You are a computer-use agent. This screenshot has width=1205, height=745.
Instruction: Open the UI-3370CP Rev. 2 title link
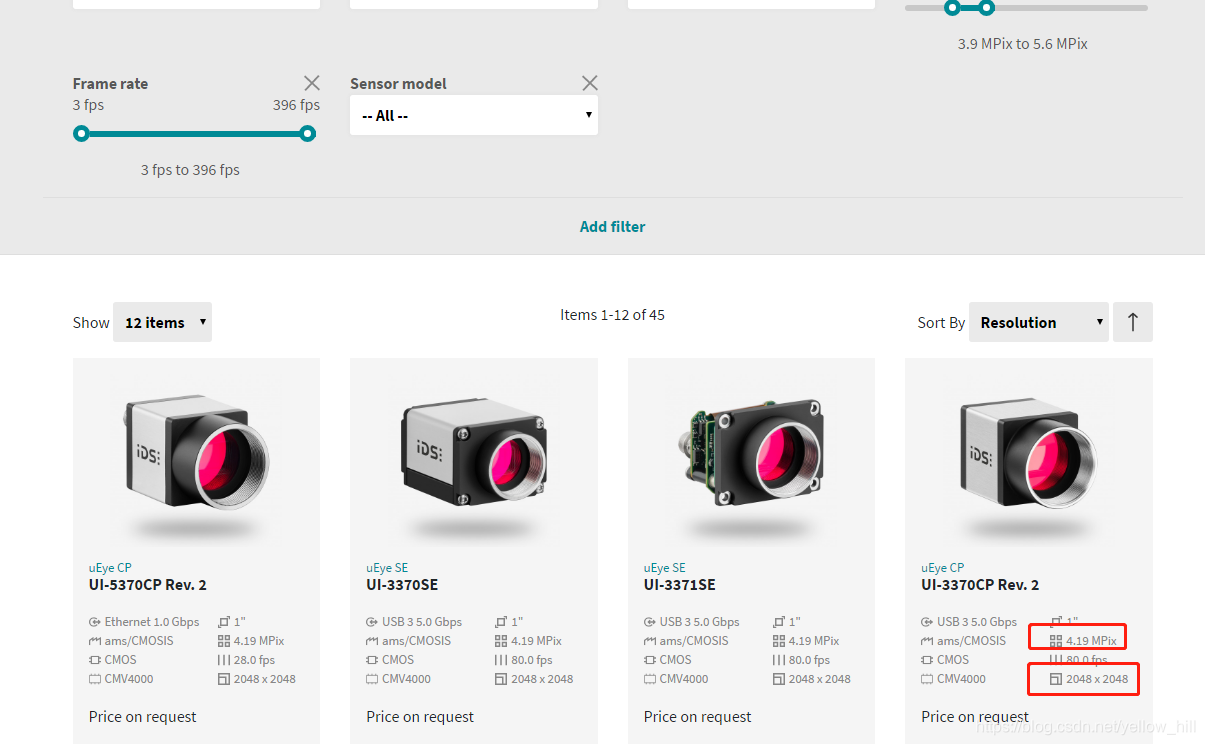coord(980,585)
